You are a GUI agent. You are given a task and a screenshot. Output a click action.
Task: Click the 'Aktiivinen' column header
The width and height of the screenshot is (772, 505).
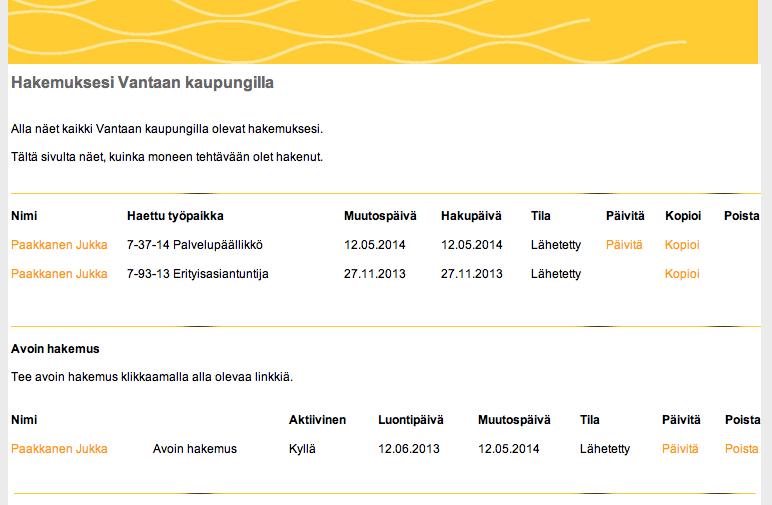(x=318, y=420)
